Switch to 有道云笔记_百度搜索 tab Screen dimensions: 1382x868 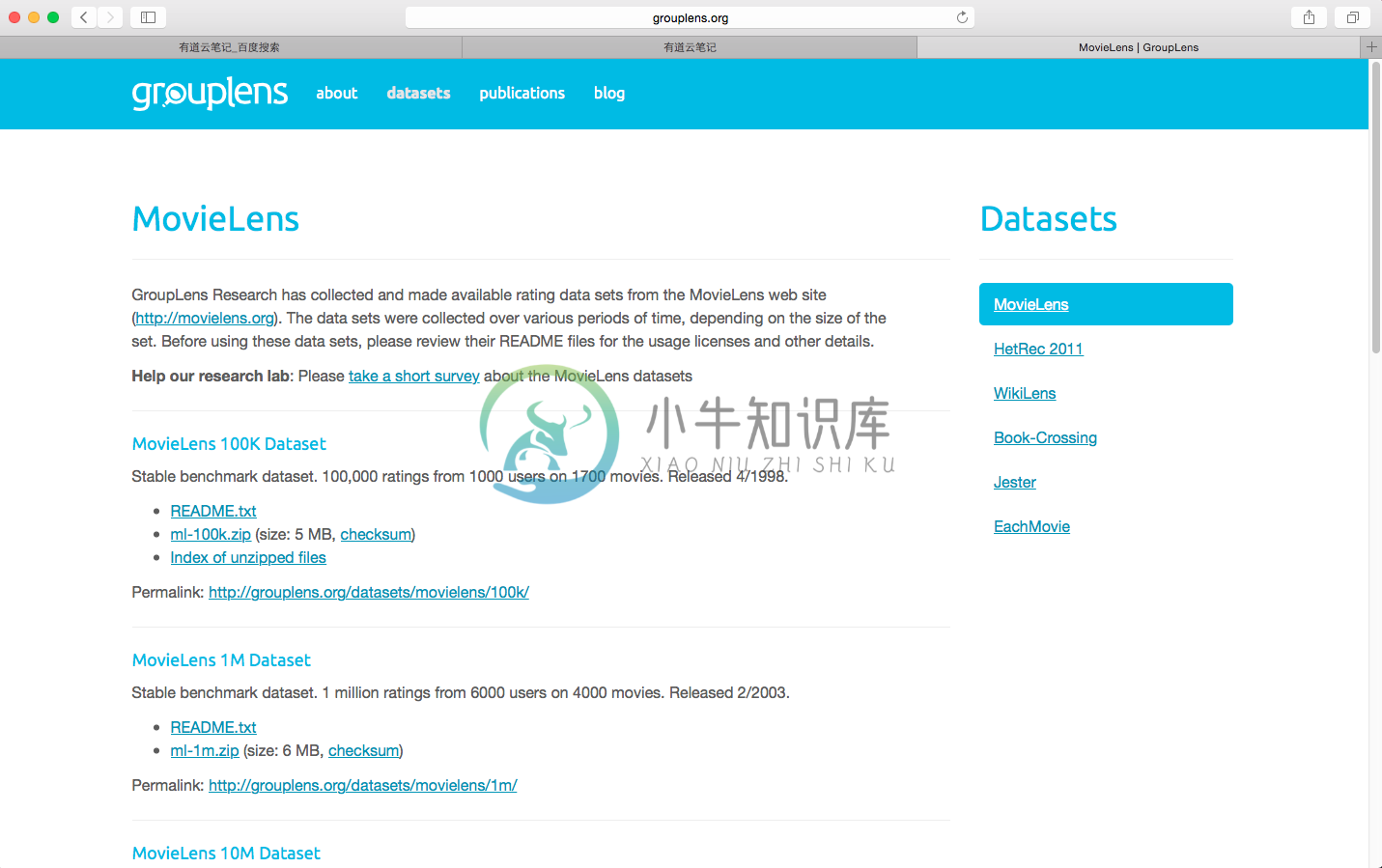coord(230,47)
